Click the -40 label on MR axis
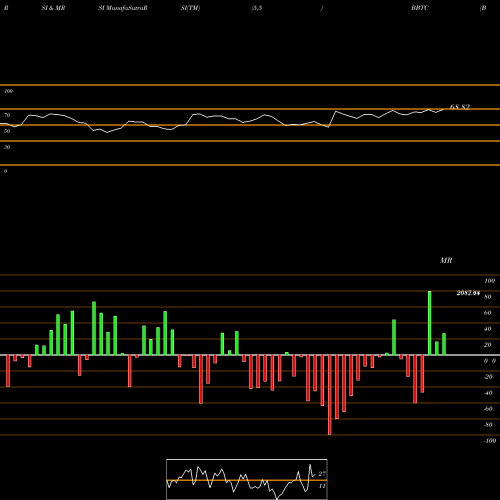 [488, 393]
